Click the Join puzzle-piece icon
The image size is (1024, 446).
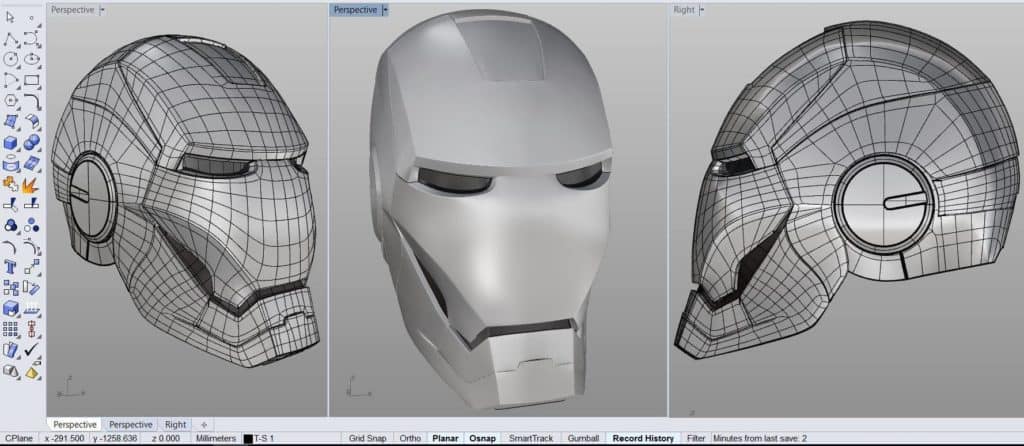(10, 184)
